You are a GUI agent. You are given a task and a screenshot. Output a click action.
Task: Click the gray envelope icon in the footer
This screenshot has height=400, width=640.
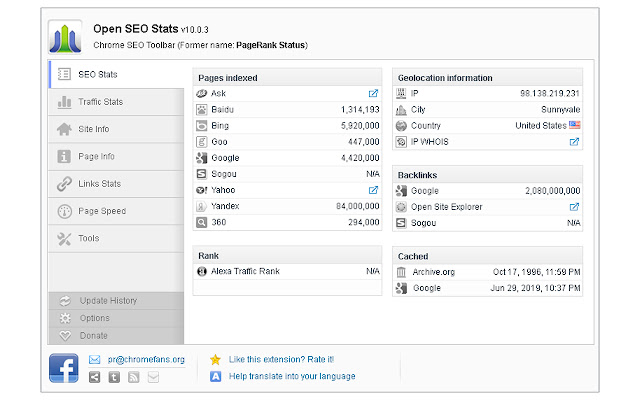point(153,377)
